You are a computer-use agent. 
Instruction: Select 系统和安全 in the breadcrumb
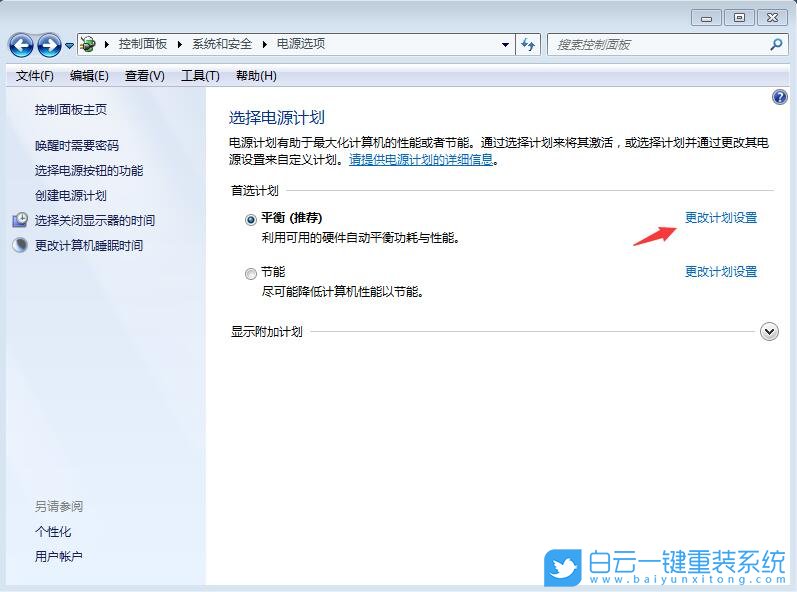coord(222,44)
